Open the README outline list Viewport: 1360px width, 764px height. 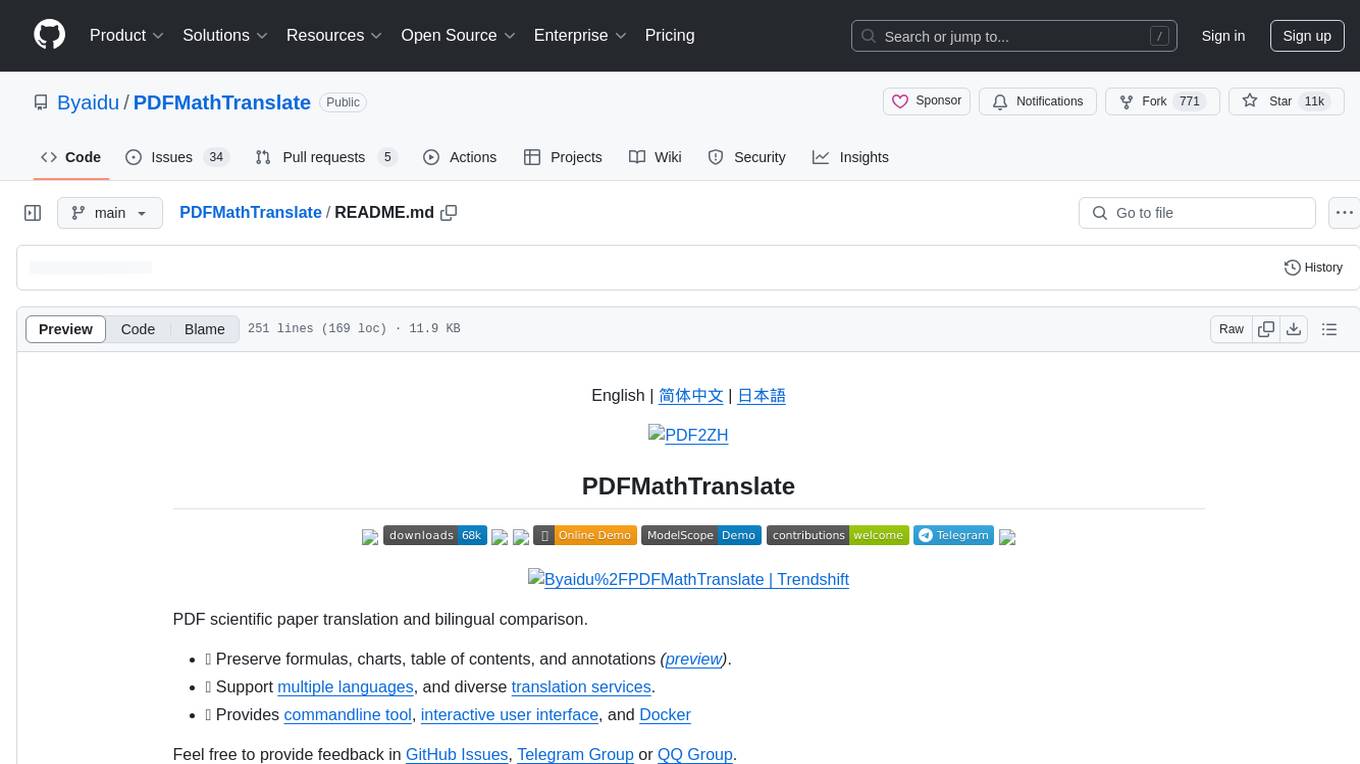(1329, 329)
